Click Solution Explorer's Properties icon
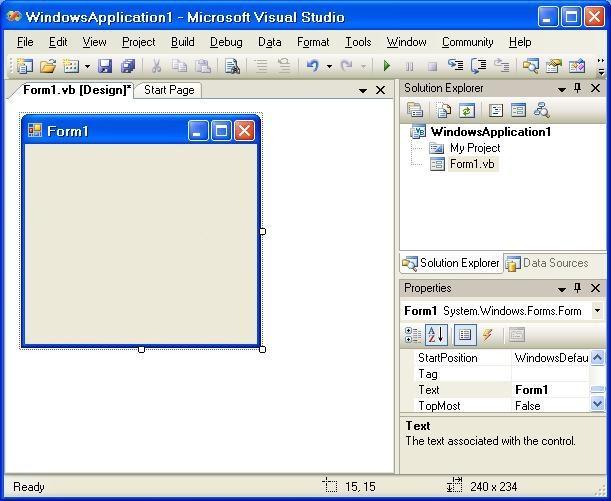This screenshot has width=611, height=501. 415,111
